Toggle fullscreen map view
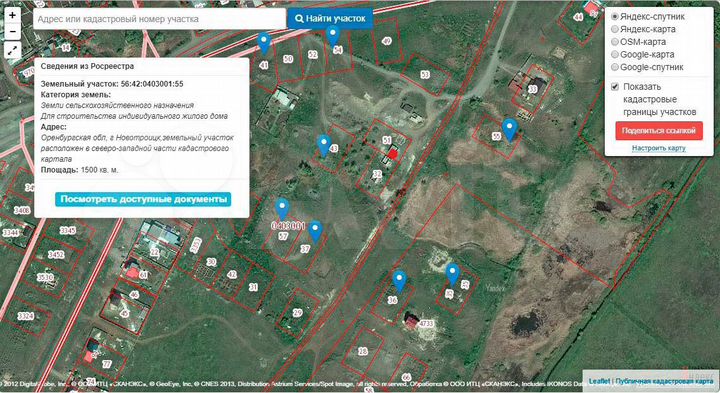The image size is (720, 393). [12, 50]
